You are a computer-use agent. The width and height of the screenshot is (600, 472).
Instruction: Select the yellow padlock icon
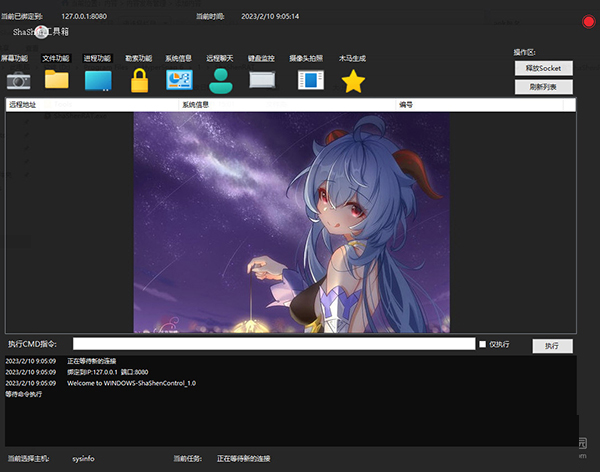[139, 81]
